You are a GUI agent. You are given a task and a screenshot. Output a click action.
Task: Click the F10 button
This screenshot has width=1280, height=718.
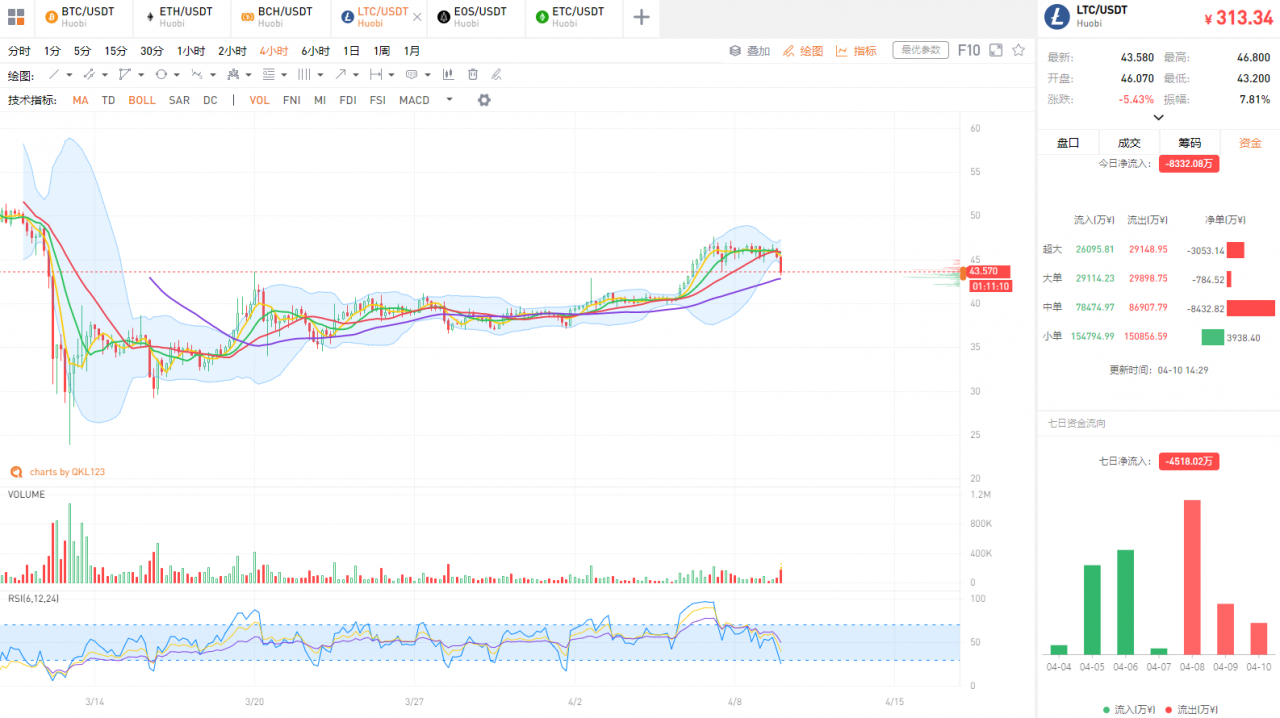[969, 50]
